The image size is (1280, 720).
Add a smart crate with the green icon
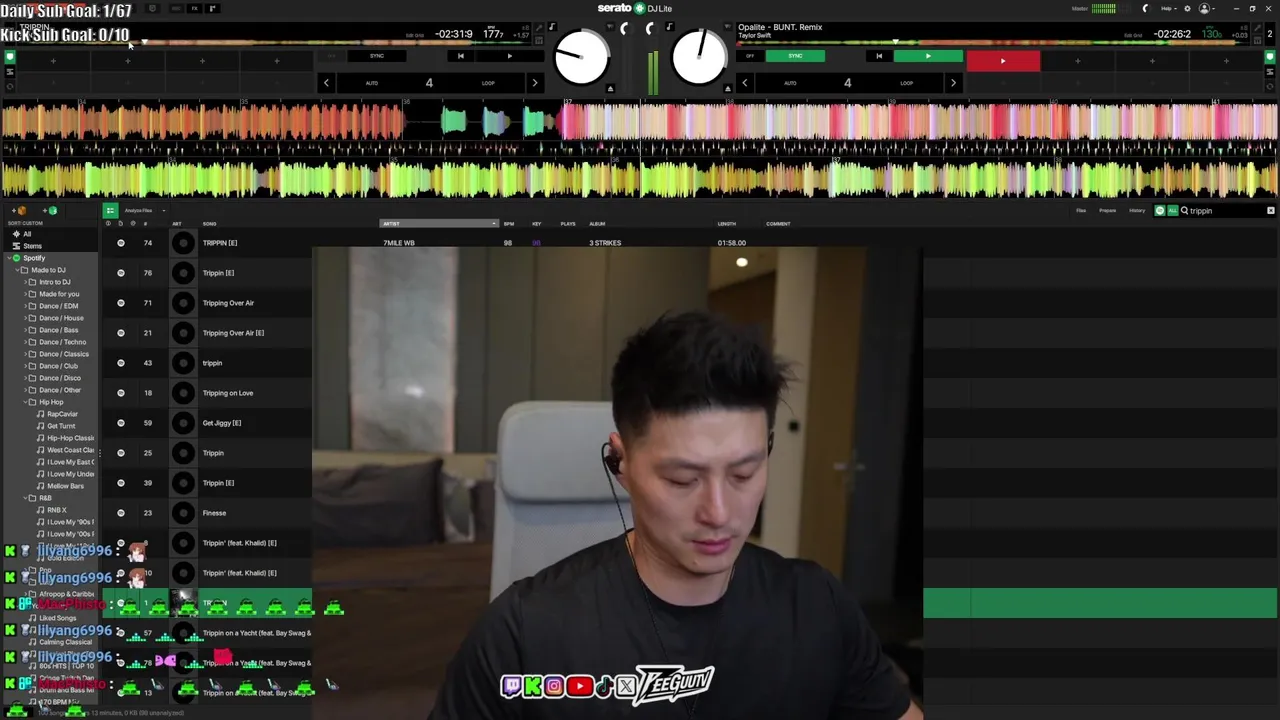[50, 211]
